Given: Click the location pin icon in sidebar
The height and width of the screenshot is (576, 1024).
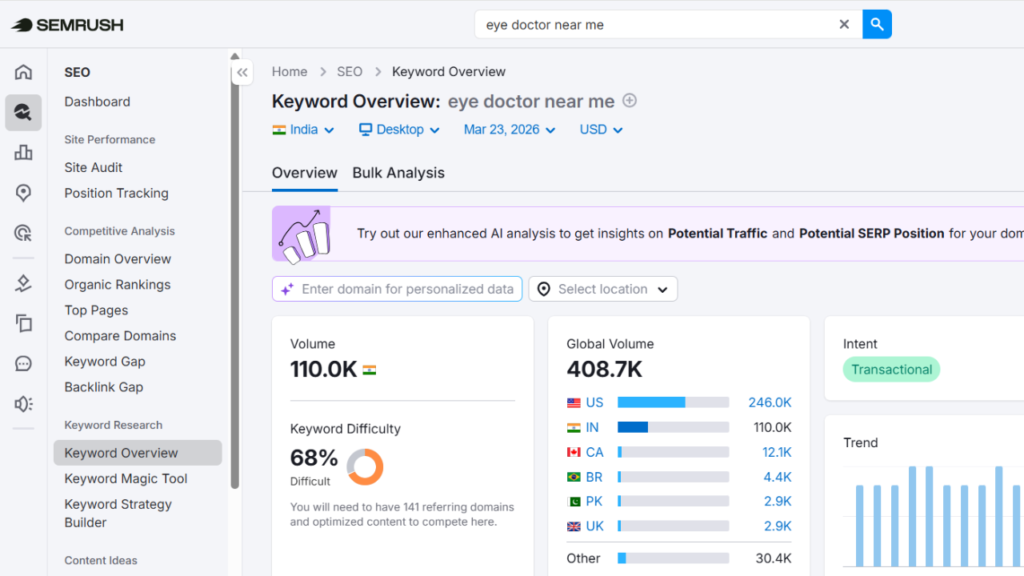Looking at the screenshot, I should point(23,193).
